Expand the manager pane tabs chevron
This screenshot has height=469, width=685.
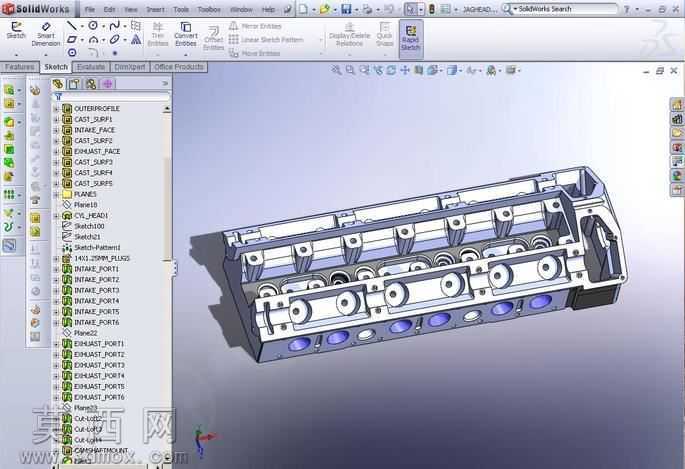[x=165, y=83]
